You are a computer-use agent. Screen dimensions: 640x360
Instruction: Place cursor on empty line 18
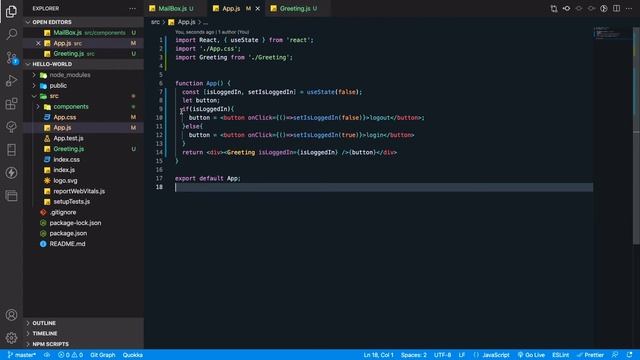(x=384, y=187)
